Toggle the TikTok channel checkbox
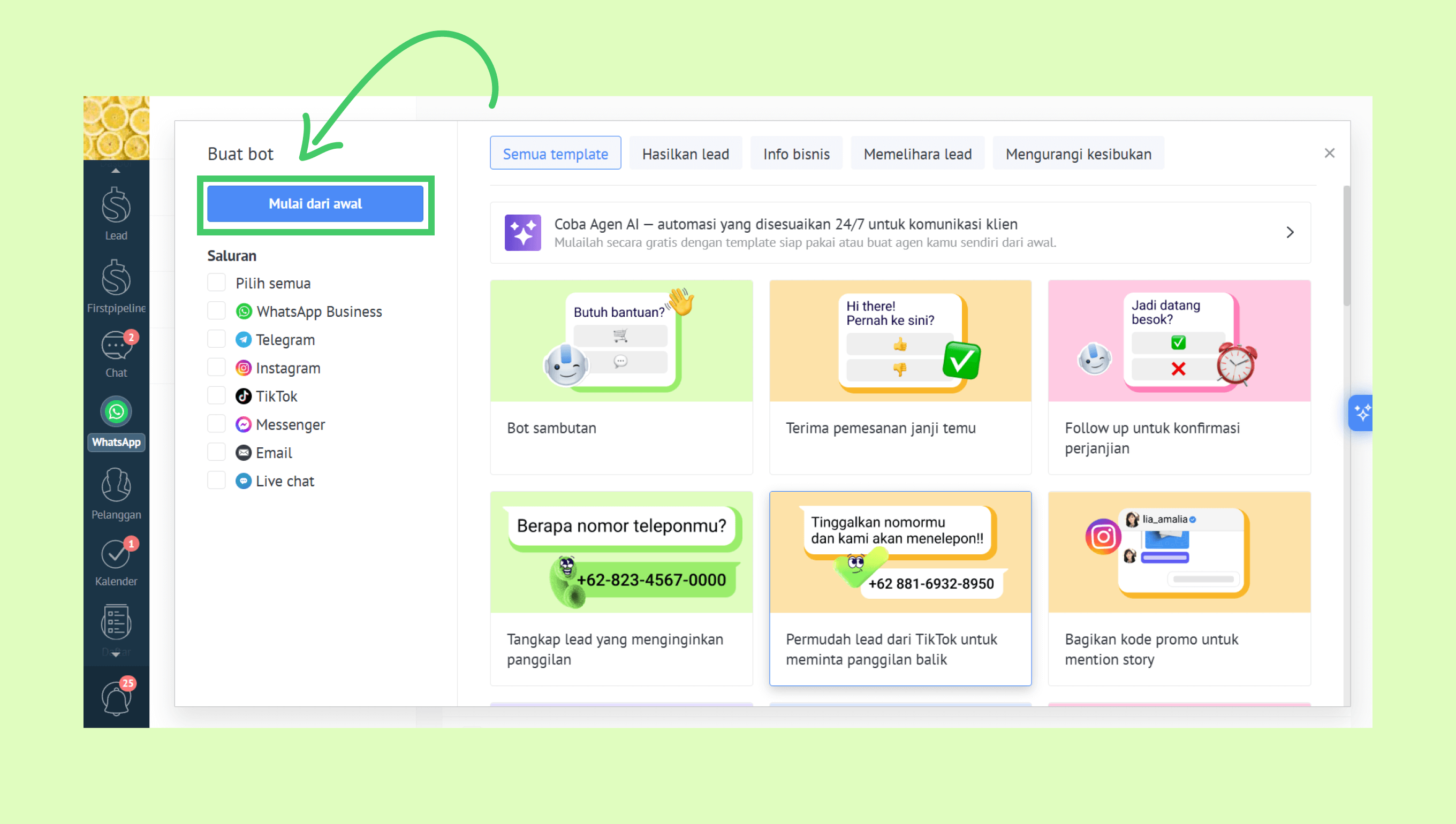The image size is (1456, 824). [216, 395]
